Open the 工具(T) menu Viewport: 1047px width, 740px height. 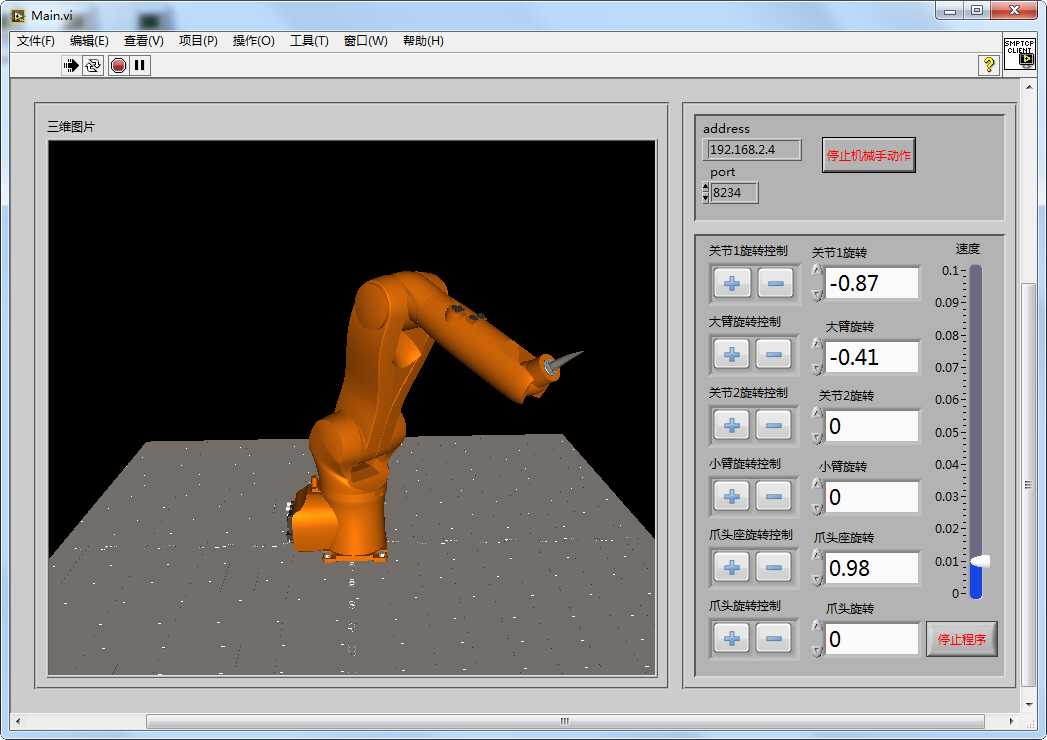pyautogui.click(x=309, y=41)
